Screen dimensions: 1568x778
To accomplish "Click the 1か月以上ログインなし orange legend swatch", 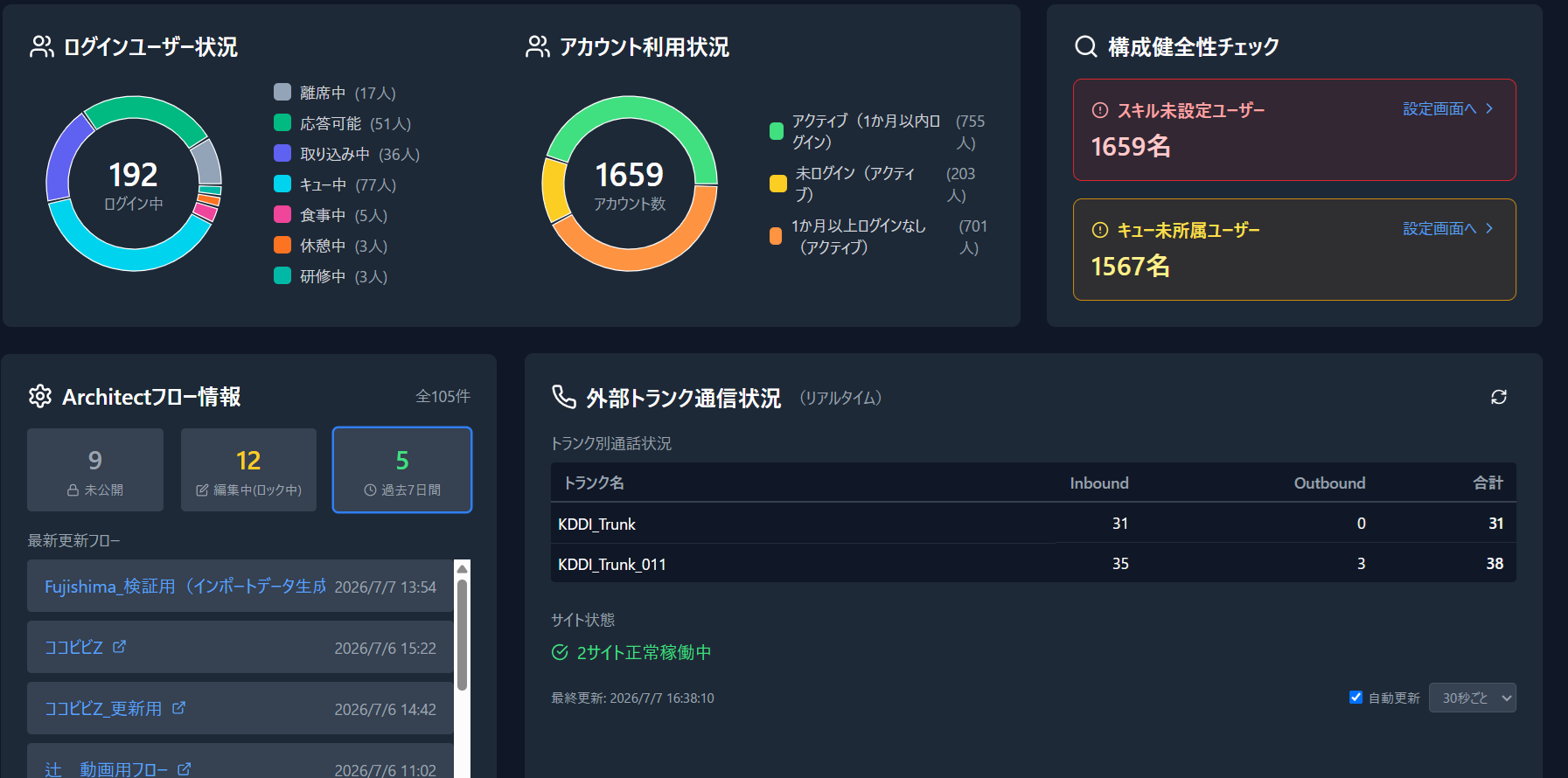I will [x=776, y=236].
